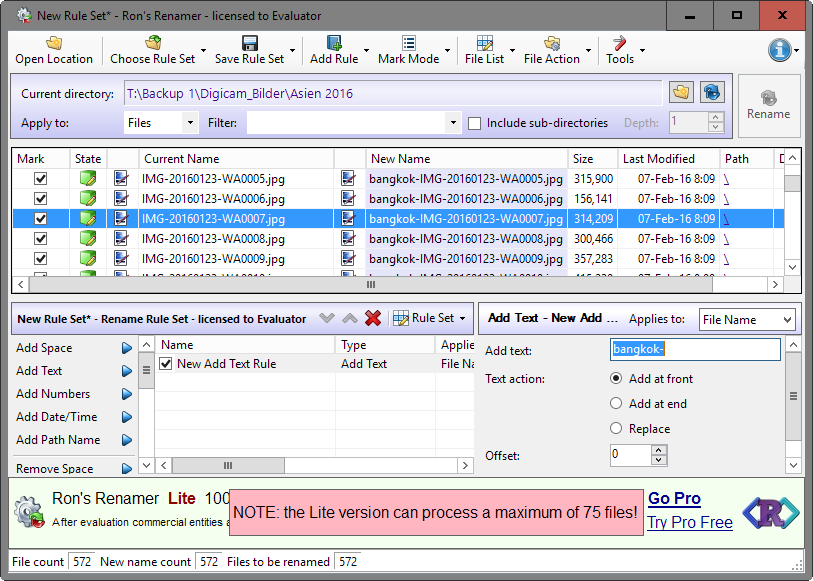Image resolution: width=813 pixels, height=581 pixels.
Task: Click the Current directory path field
Action: (x=393, y=93)
